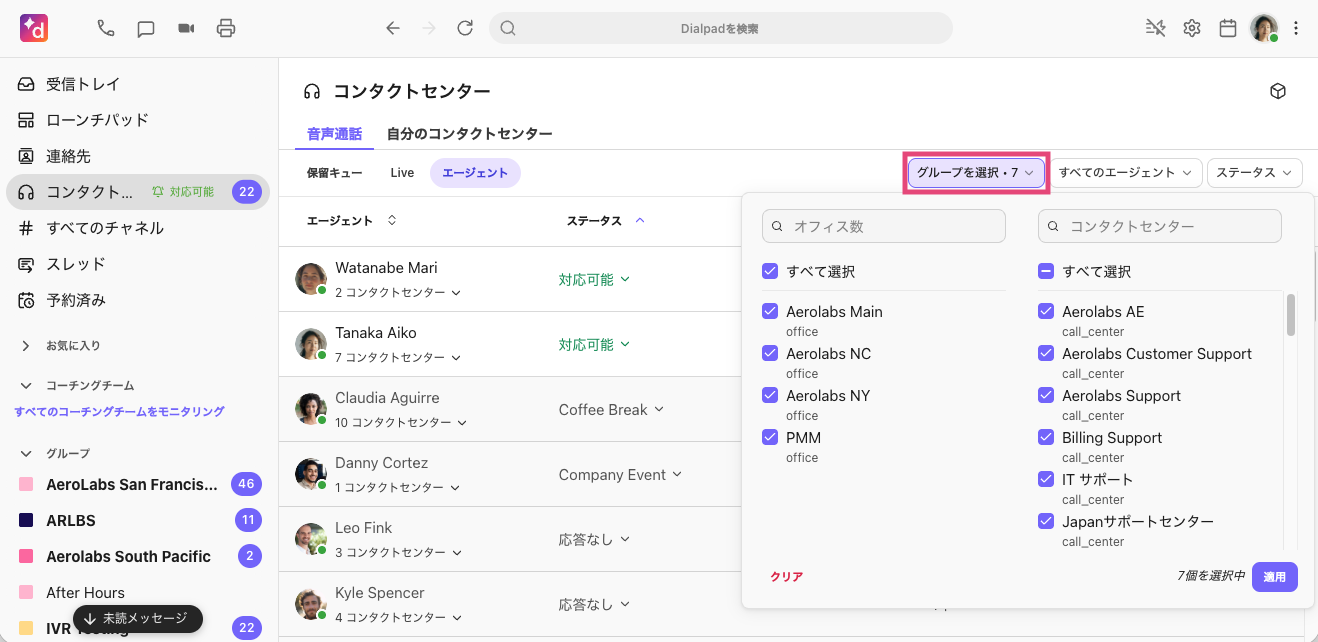Start a video meeting via camera icon
This screenshot has width=1318, height=642.
click(186, 28)
